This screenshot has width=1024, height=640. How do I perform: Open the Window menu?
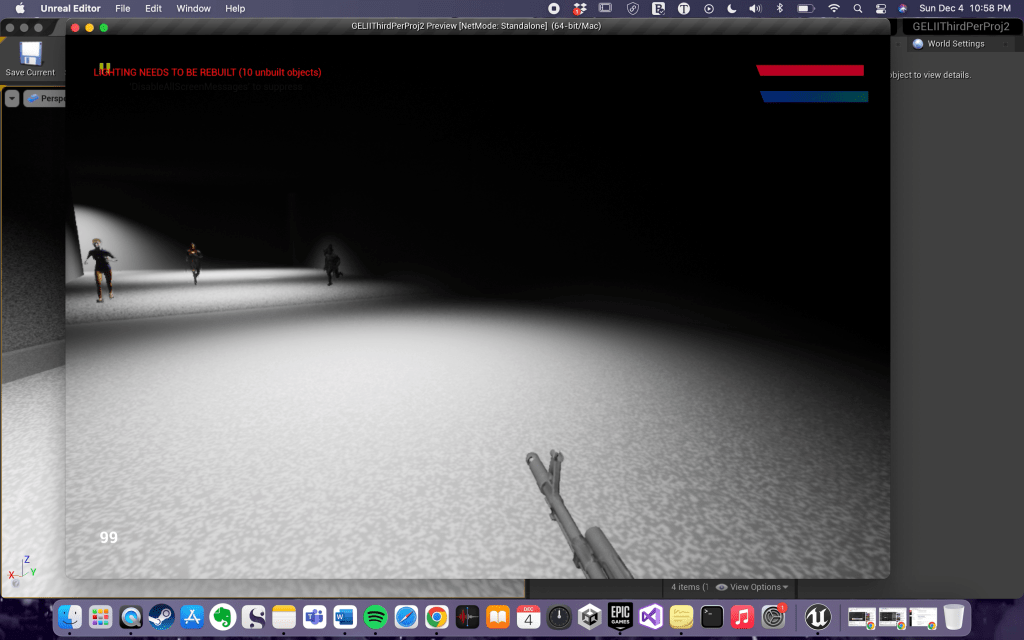[193, 8]
